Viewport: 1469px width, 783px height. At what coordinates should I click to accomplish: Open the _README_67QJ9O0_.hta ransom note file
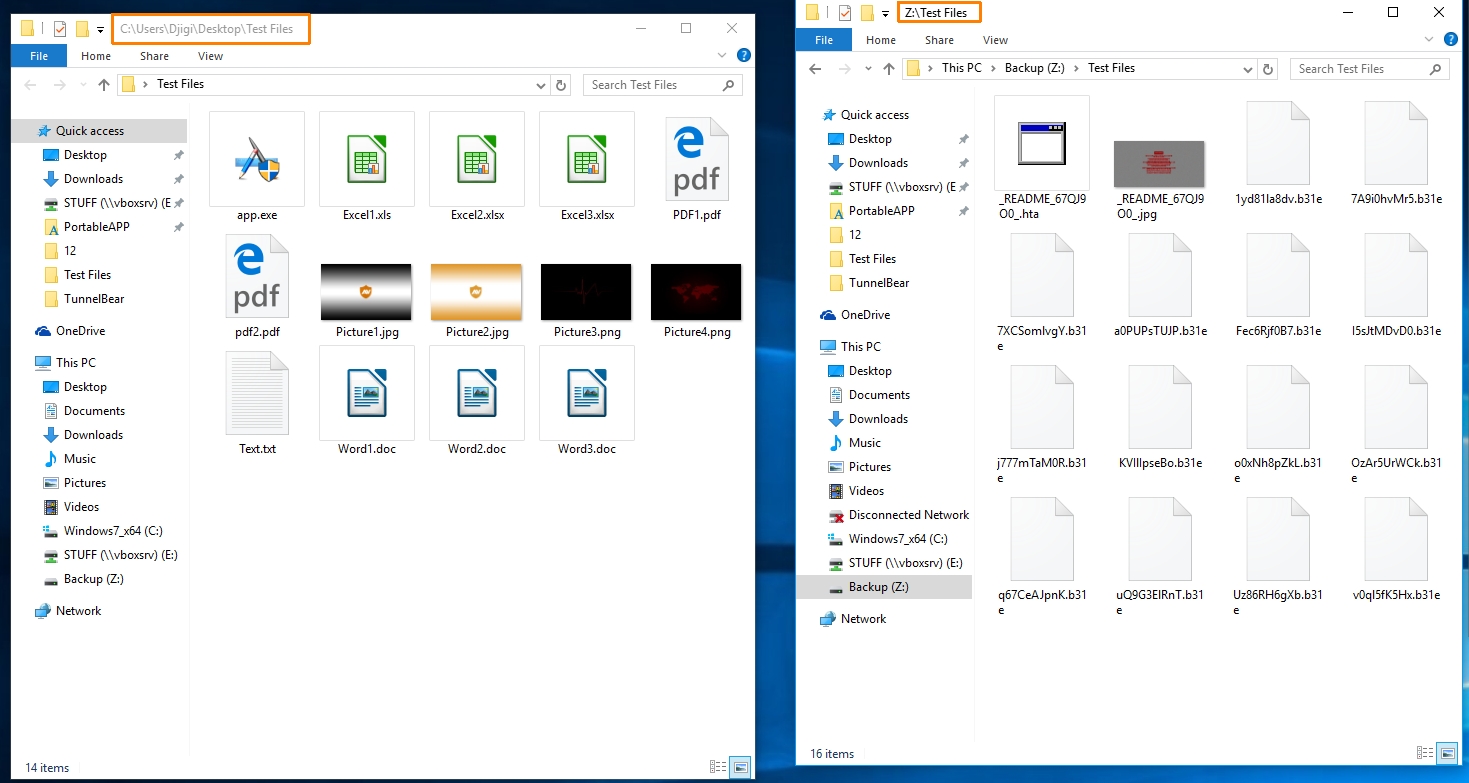[1041, 144]
